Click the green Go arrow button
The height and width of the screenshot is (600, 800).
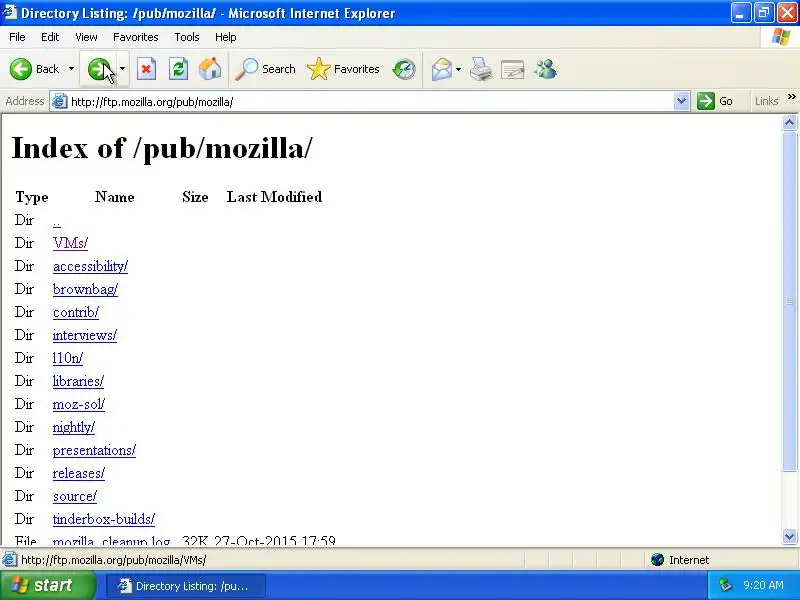pos(706,101)
